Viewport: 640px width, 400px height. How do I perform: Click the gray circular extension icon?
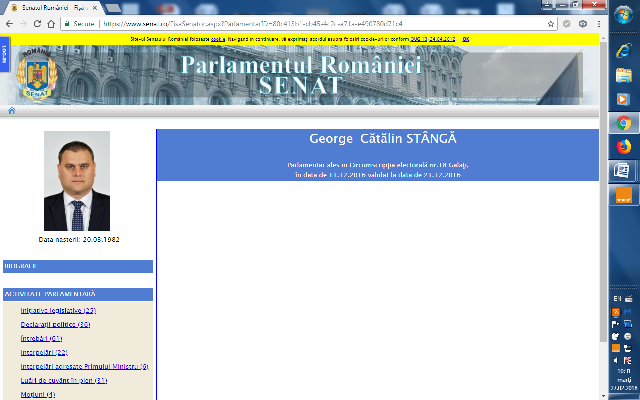567,24
